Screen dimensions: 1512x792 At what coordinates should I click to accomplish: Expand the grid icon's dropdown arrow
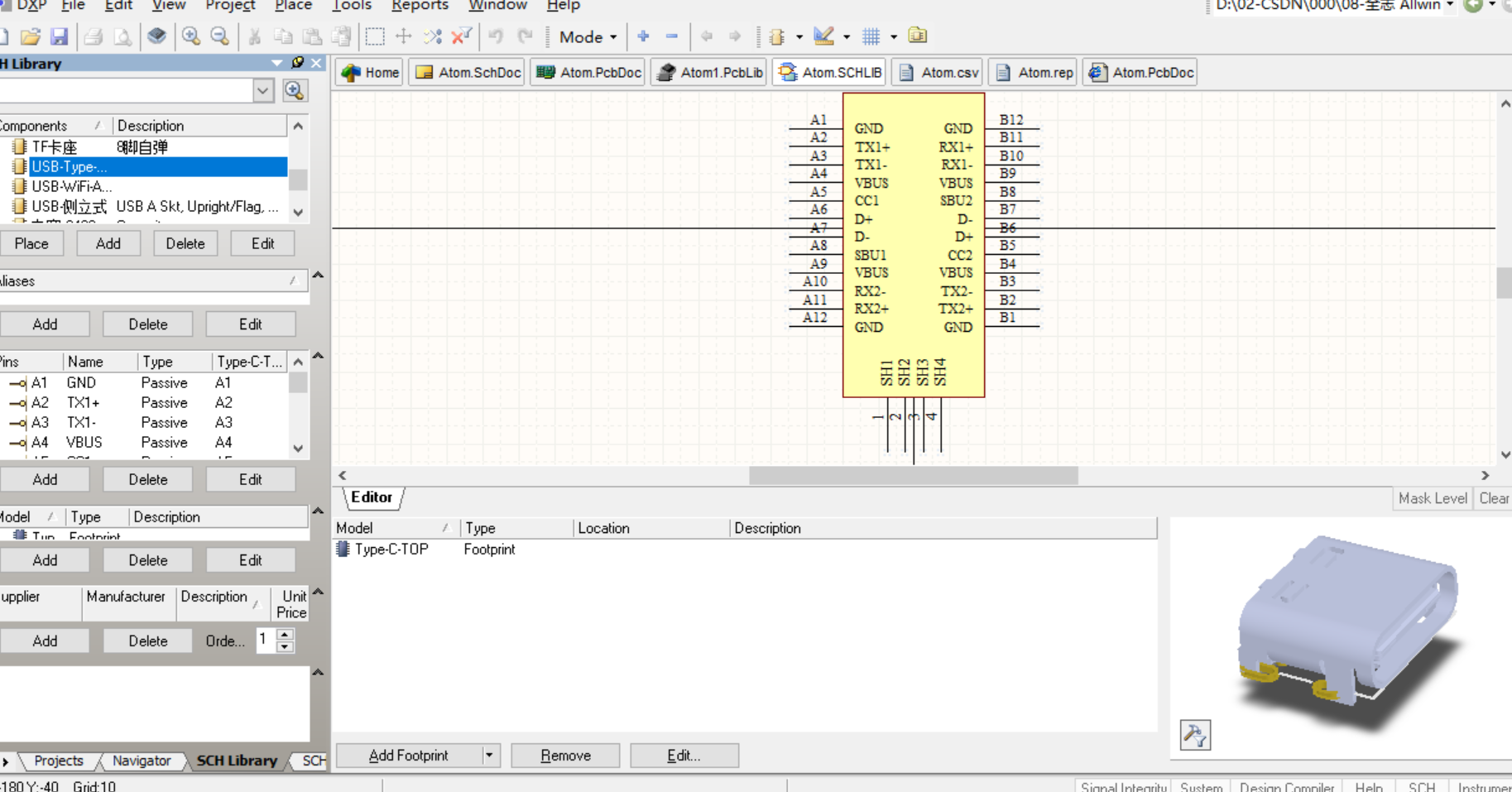tap(894, 36)
